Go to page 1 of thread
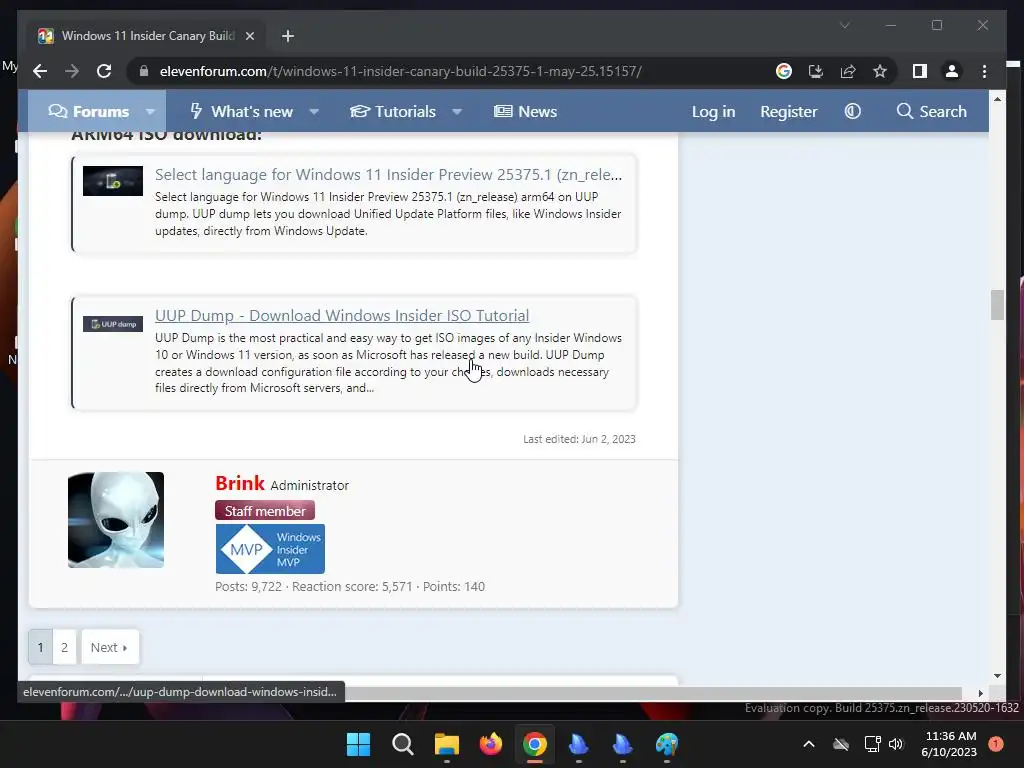The width and height of the screenshot is (1024, 768). point(40,647)
